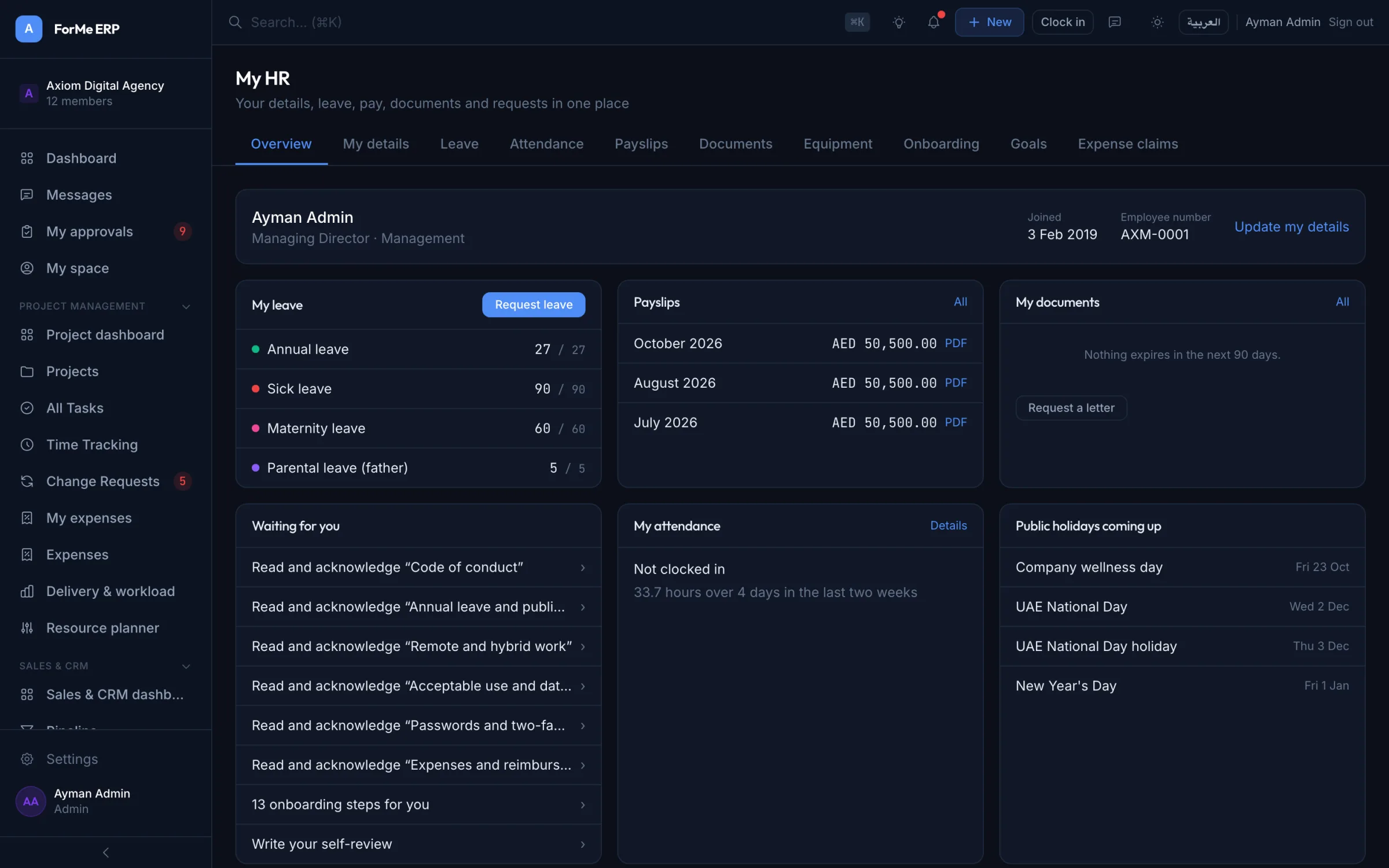
Task: Select the UAE National Day holiday row
Action: pyautogui.click(x=1182, y=646)
